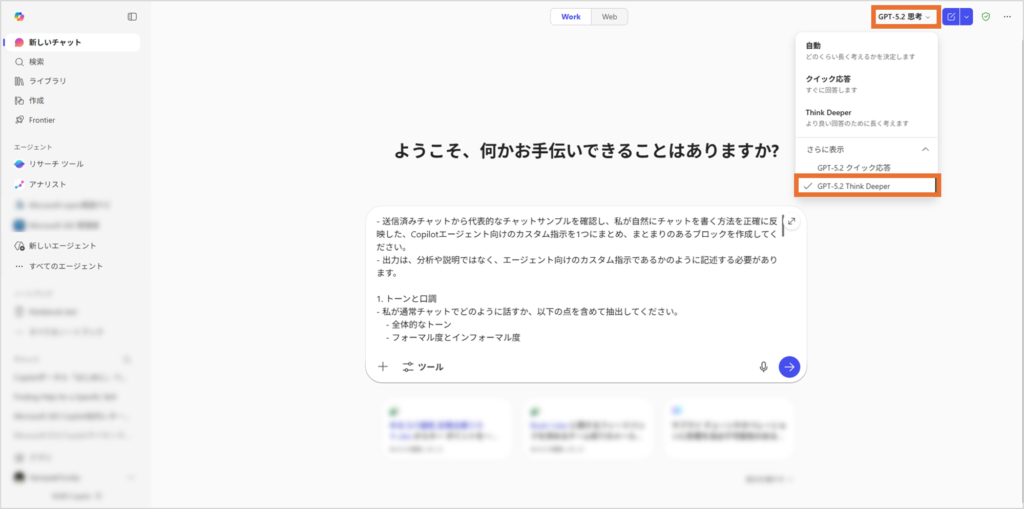
Task: Open the アナリスト agent
Action: pyautogui.click(x=47, y=185)
